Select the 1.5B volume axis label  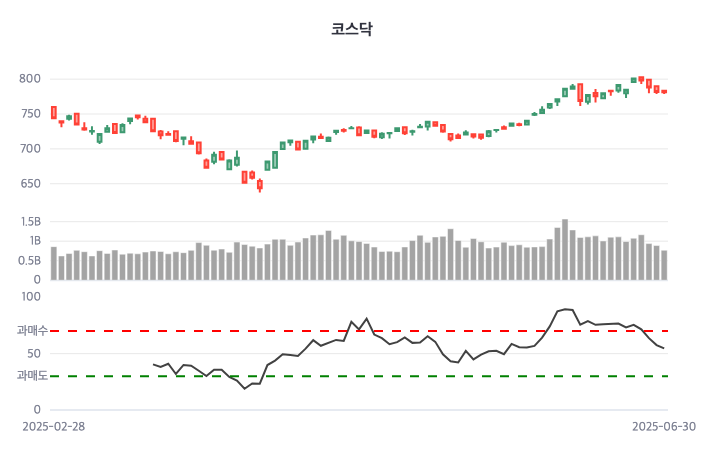click(29, 222)
